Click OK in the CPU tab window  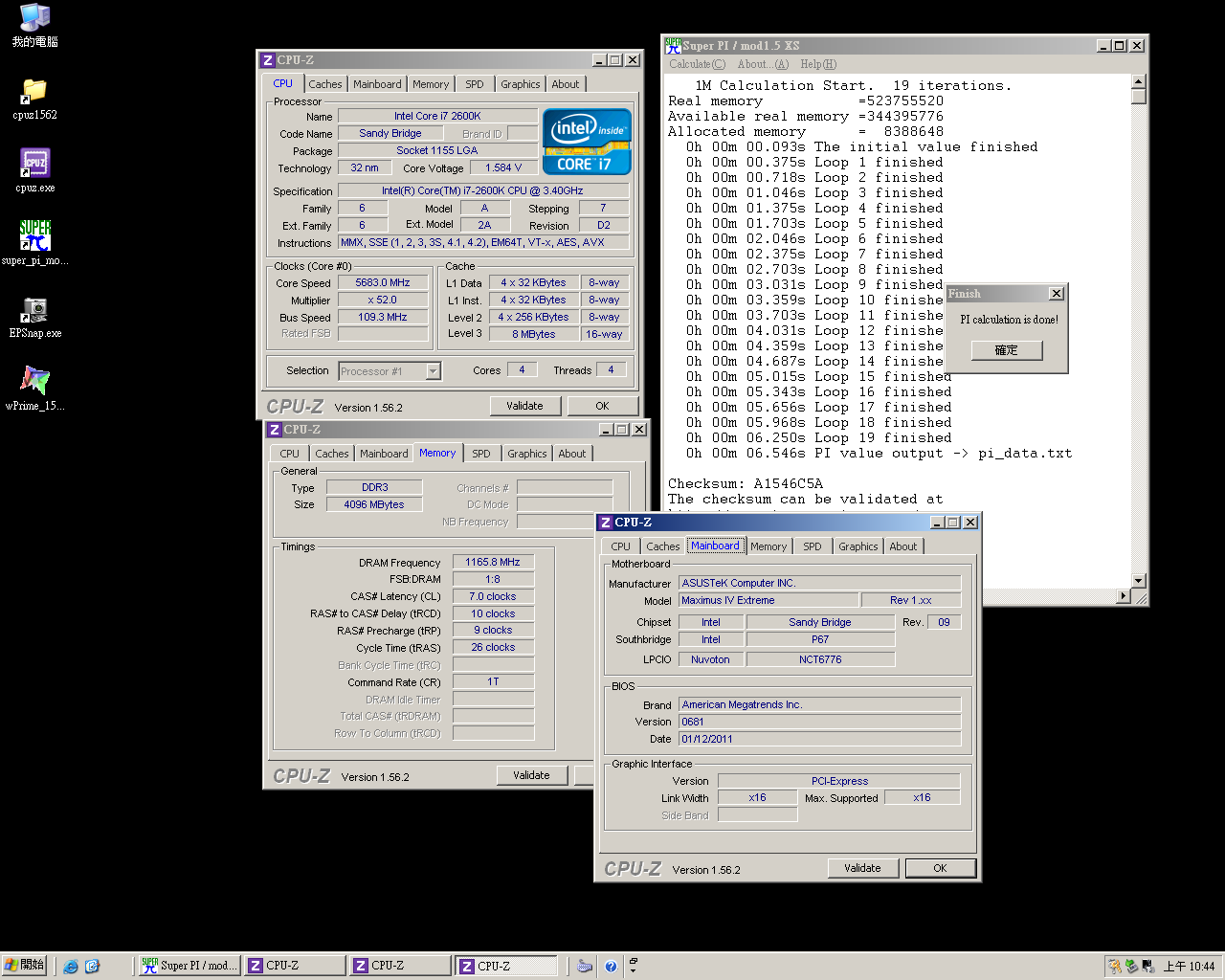coord(602,406)
